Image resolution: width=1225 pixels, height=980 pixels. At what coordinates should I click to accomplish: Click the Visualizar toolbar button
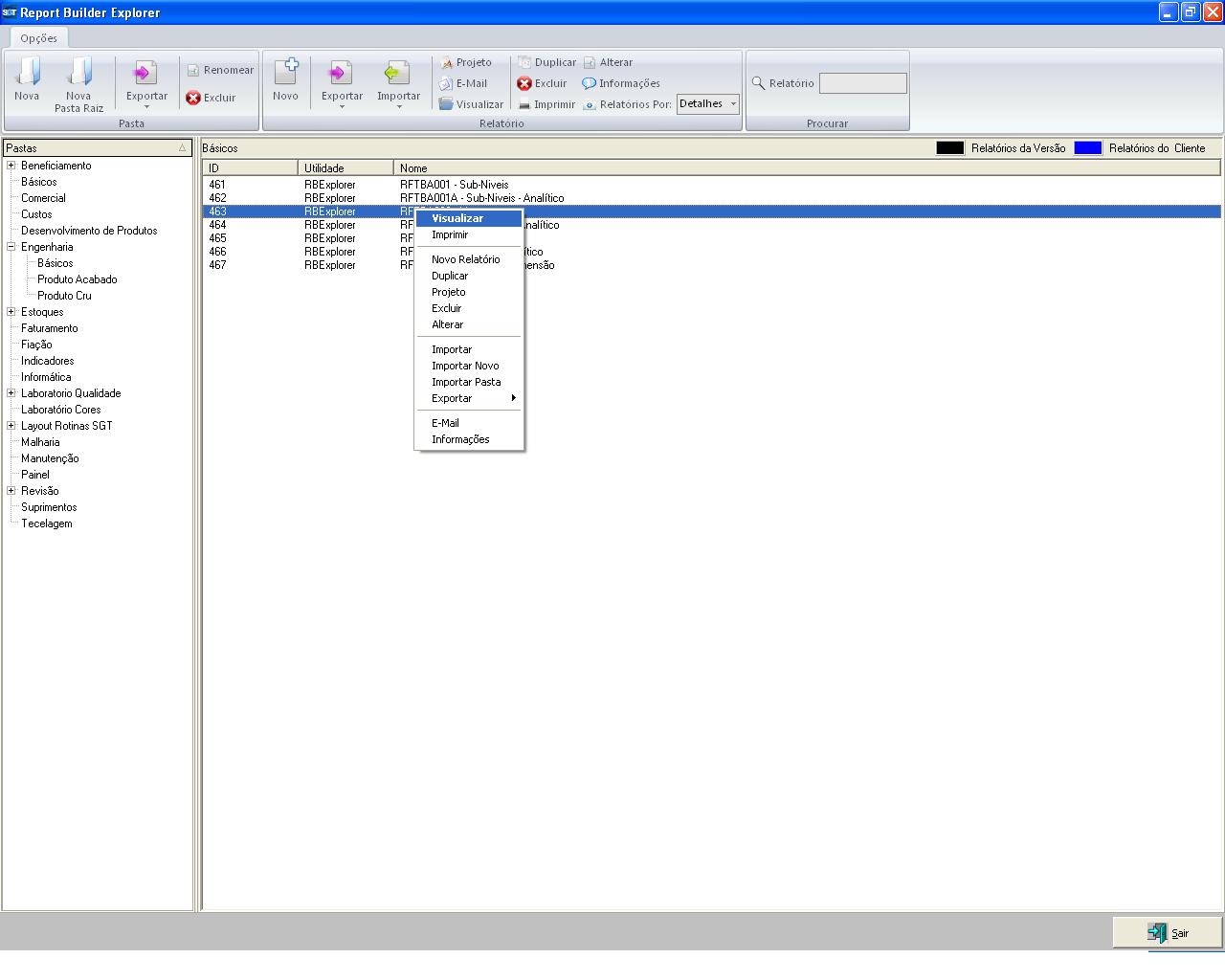471,104
